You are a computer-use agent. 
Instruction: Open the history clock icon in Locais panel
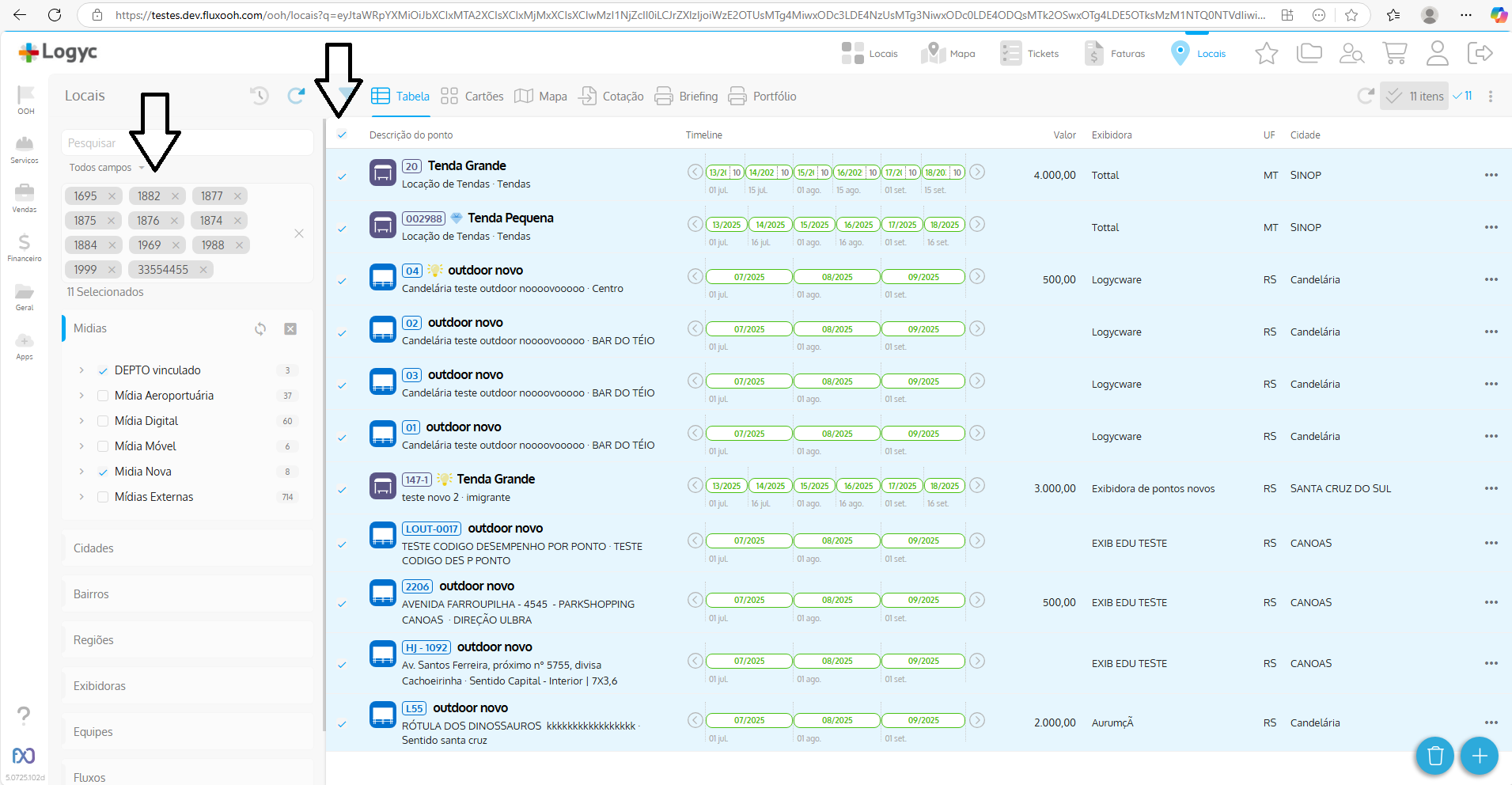(260, 96)
